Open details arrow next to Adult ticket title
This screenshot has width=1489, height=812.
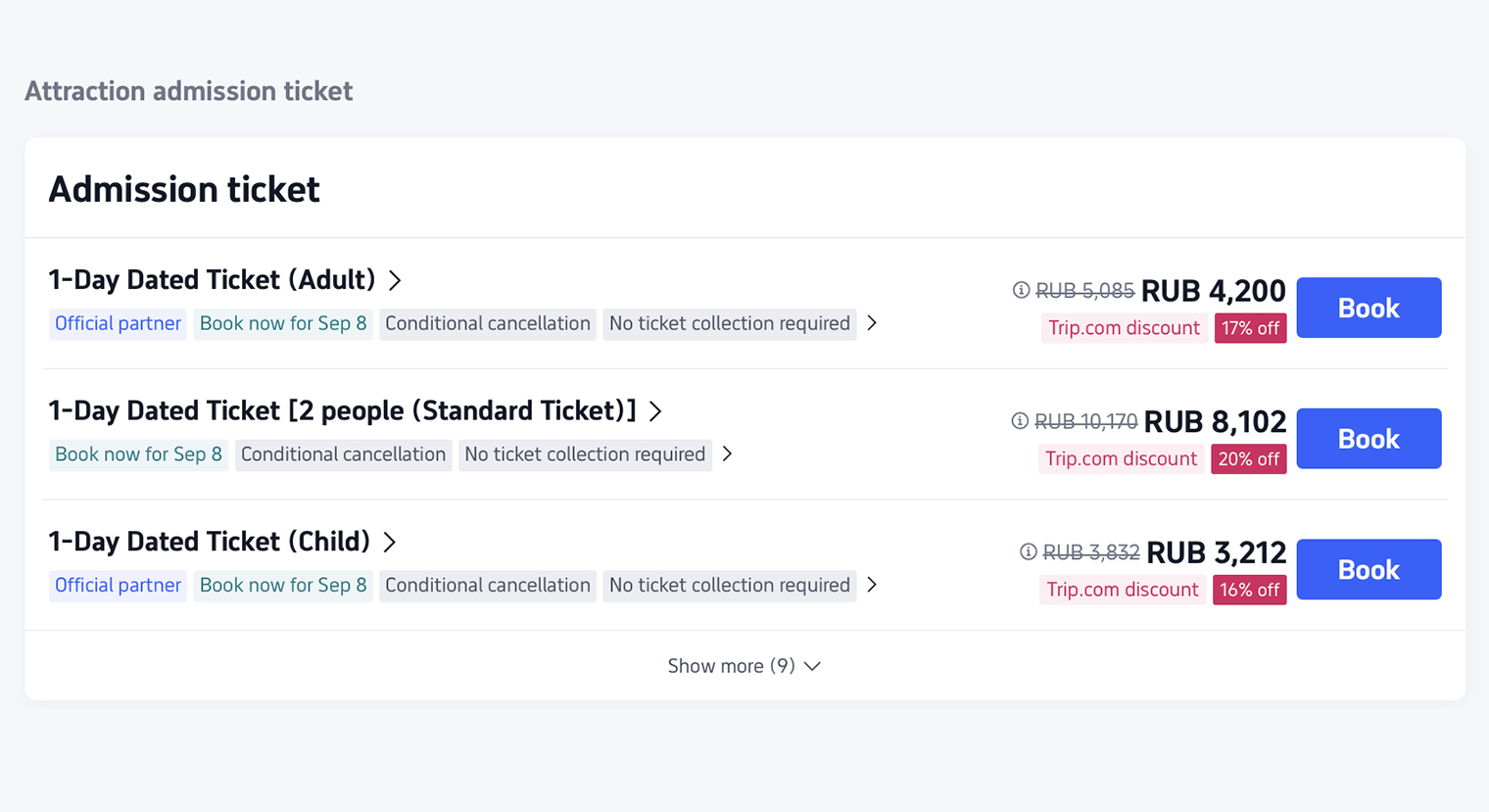pos(395,280)
